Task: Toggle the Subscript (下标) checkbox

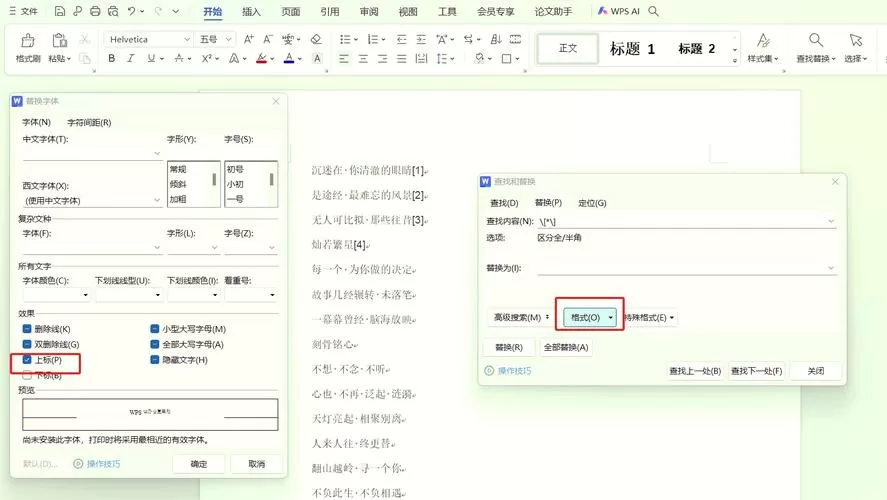Action: (x=27, y=375)
